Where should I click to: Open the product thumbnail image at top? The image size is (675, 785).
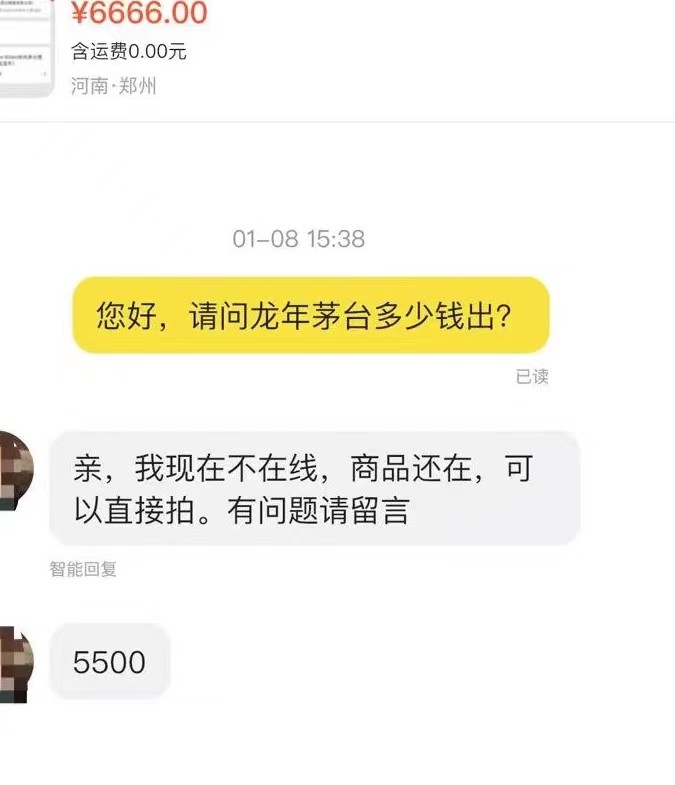(x=26, y=48)
